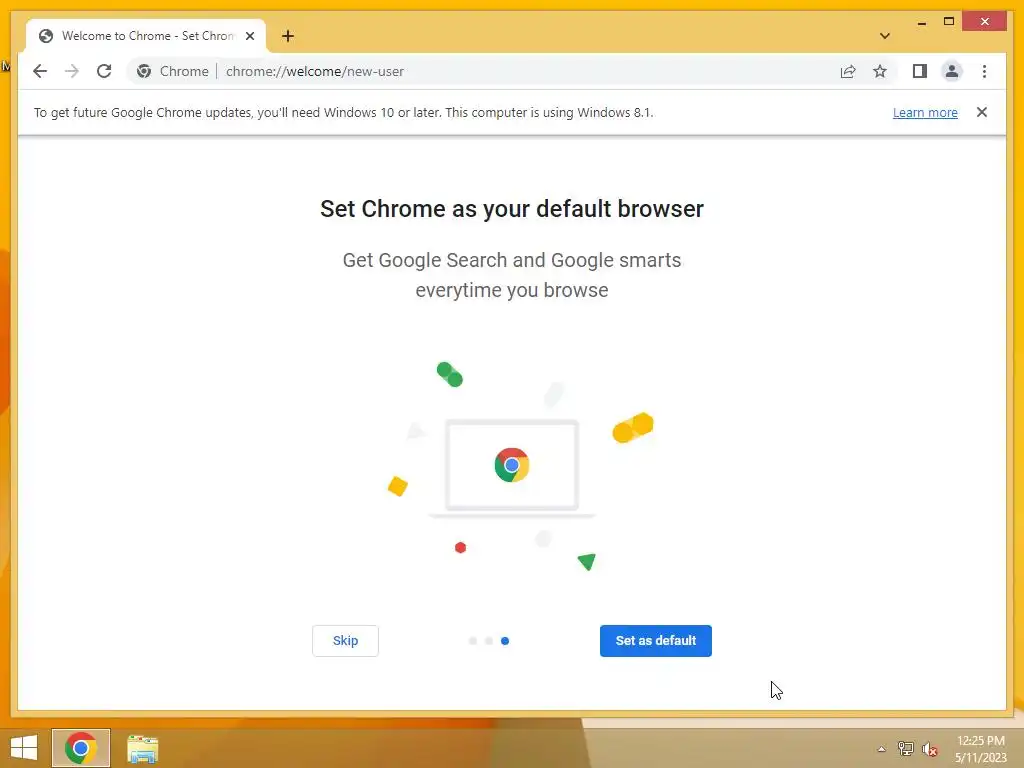Open the Chrome three-dot menu

pos(984,71)
